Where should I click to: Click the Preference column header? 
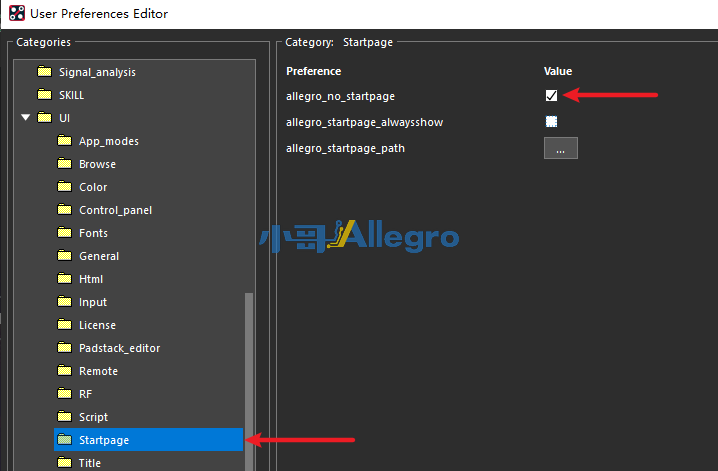[x=314, y=71]
